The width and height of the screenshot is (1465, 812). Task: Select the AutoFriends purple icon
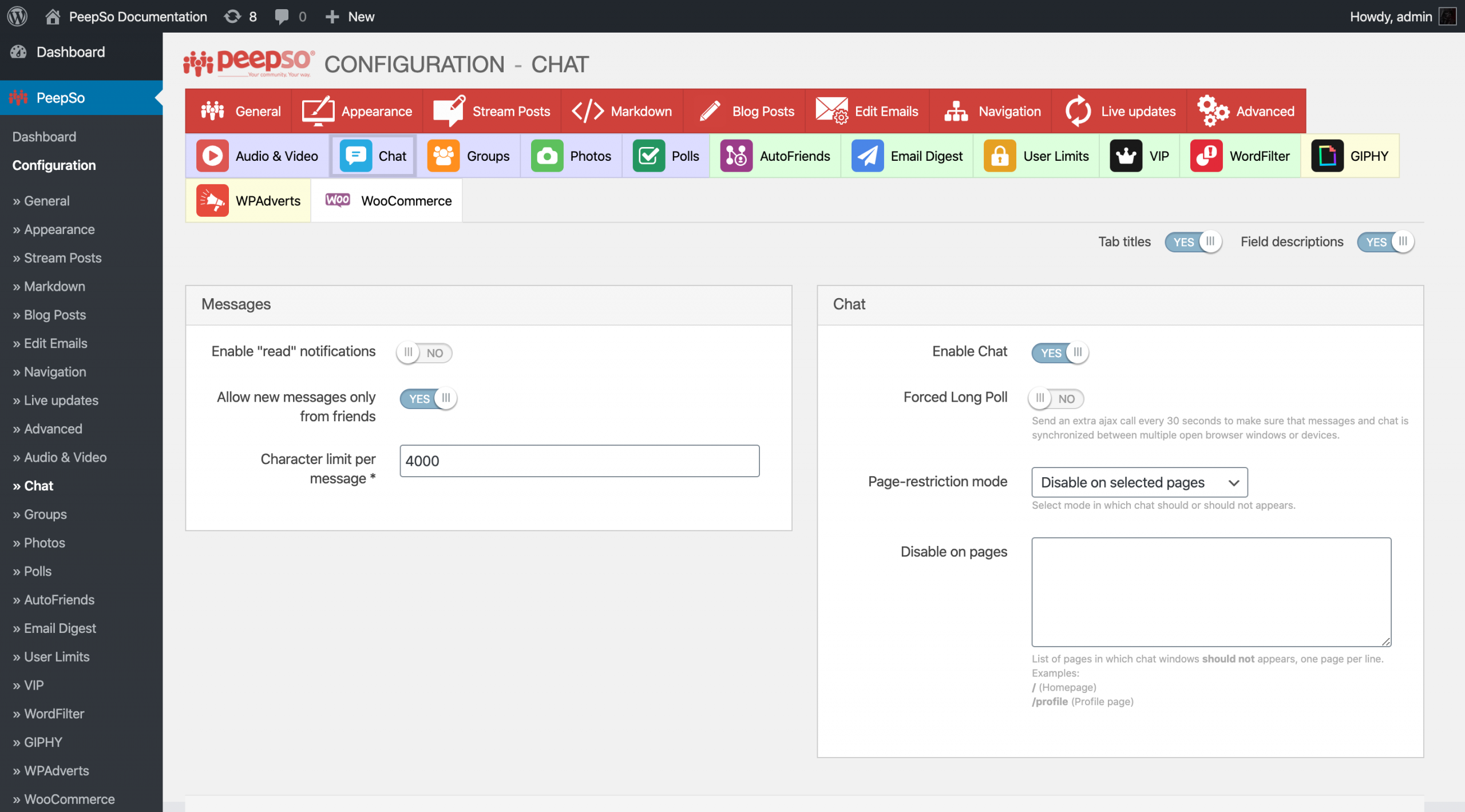(736, 156)
